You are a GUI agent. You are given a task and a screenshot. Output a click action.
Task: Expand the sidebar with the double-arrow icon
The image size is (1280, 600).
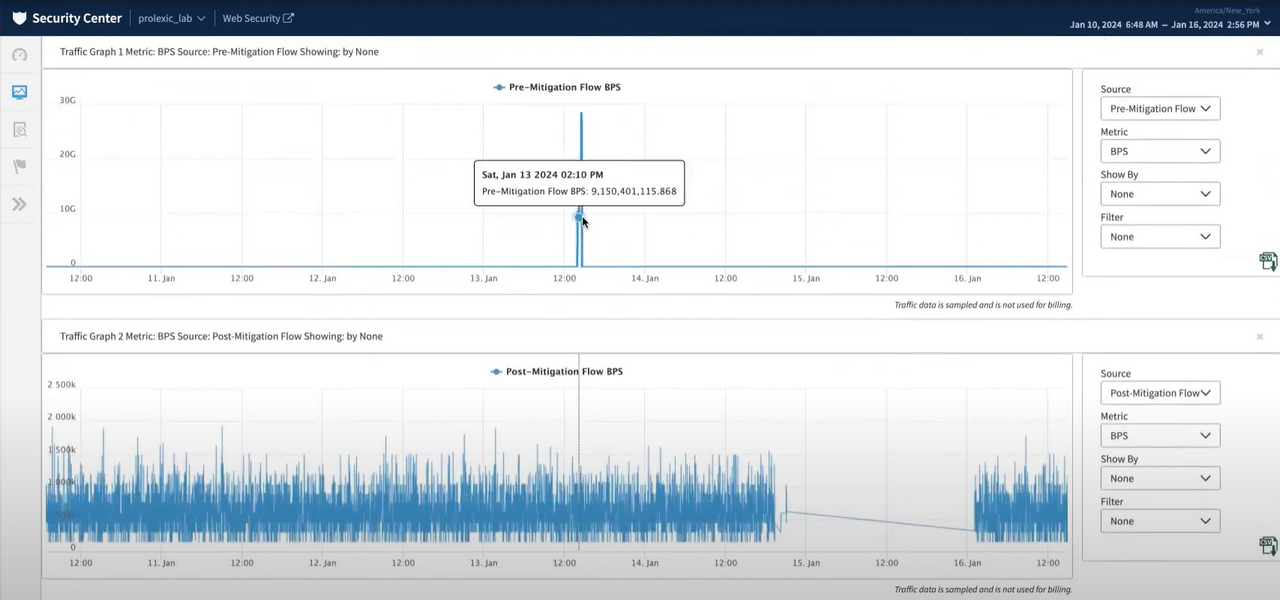point(19,204)
